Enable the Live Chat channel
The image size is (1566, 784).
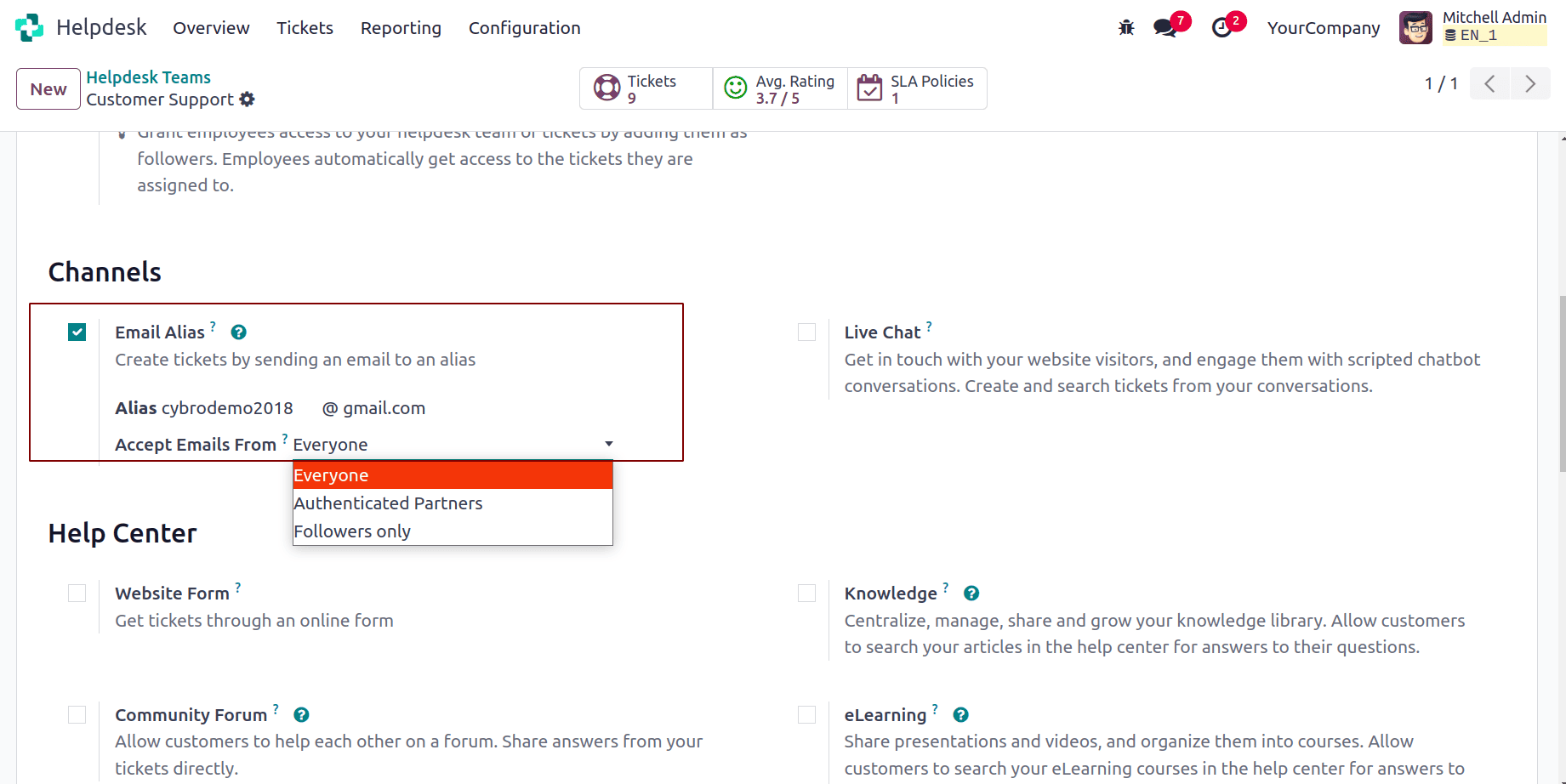[x=806, y=332]
